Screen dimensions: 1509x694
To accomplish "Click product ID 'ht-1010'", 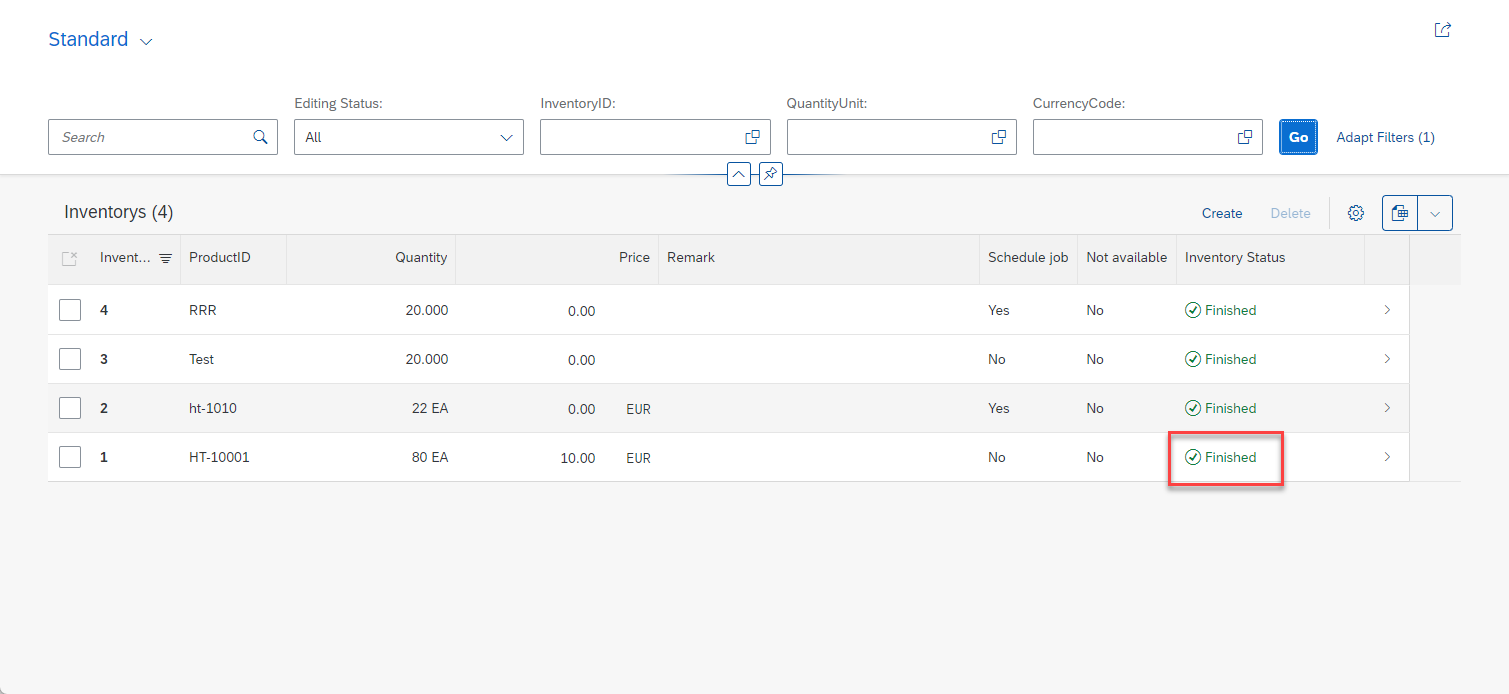I will coord(213,408).
